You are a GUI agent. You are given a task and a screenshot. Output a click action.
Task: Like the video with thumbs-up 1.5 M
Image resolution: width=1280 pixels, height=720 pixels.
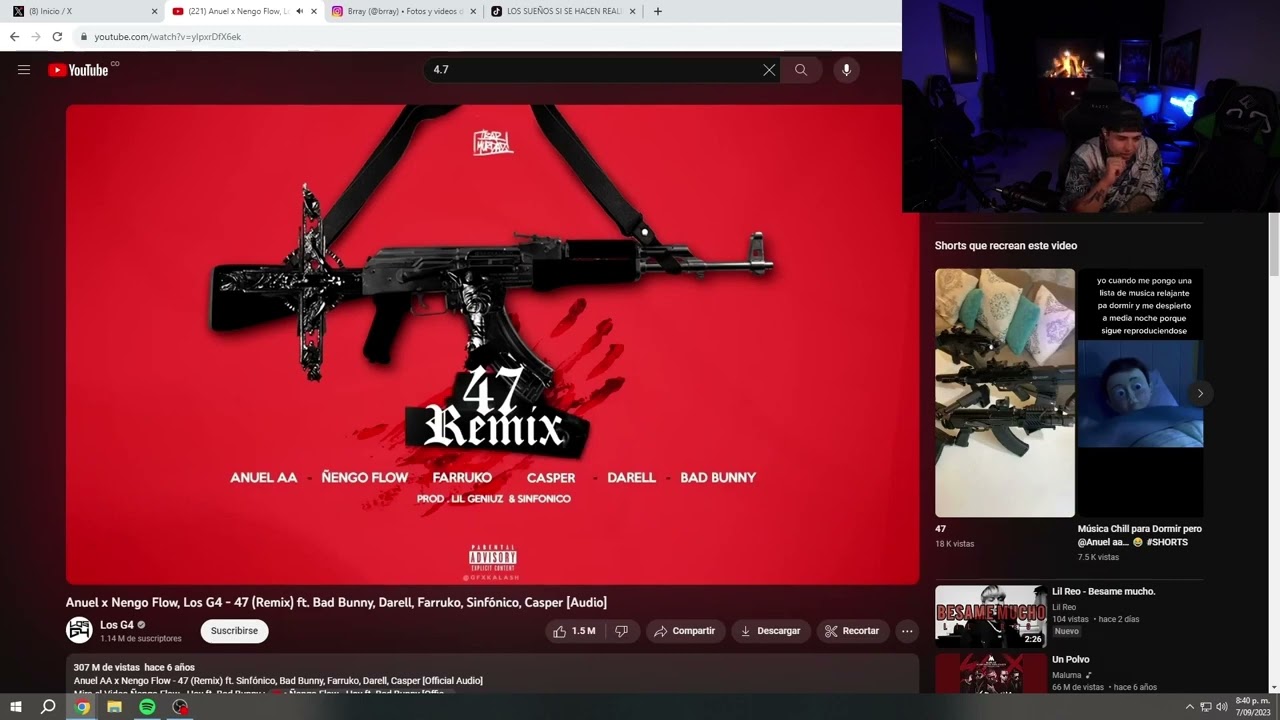click(574, 631)
